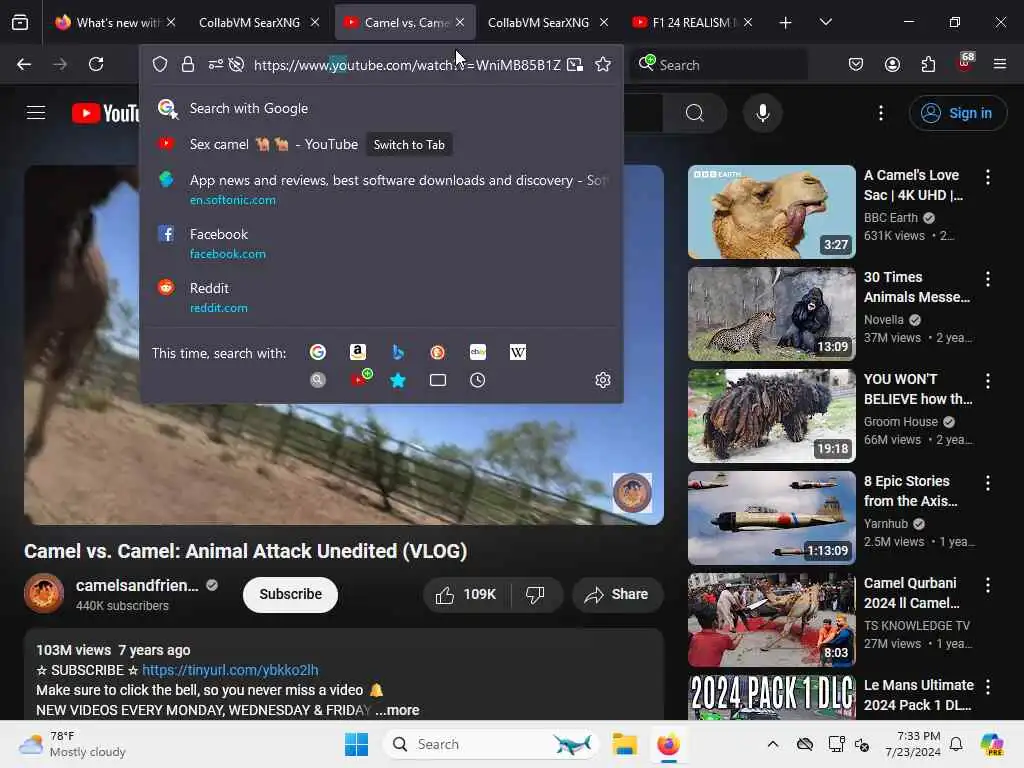Open Firefox View tab list icon

click(x=20, y=22)
